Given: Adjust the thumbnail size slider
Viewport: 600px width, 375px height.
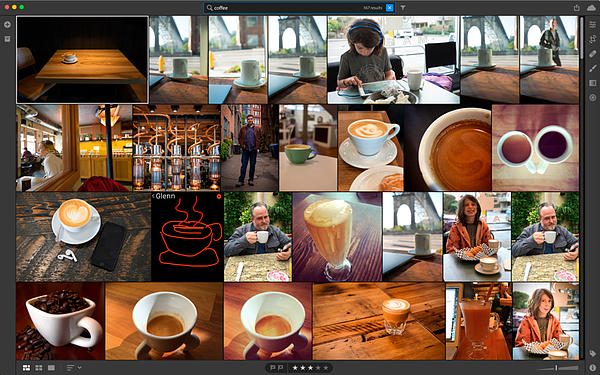Looking at the screenshot, I should tap(557, 368).
